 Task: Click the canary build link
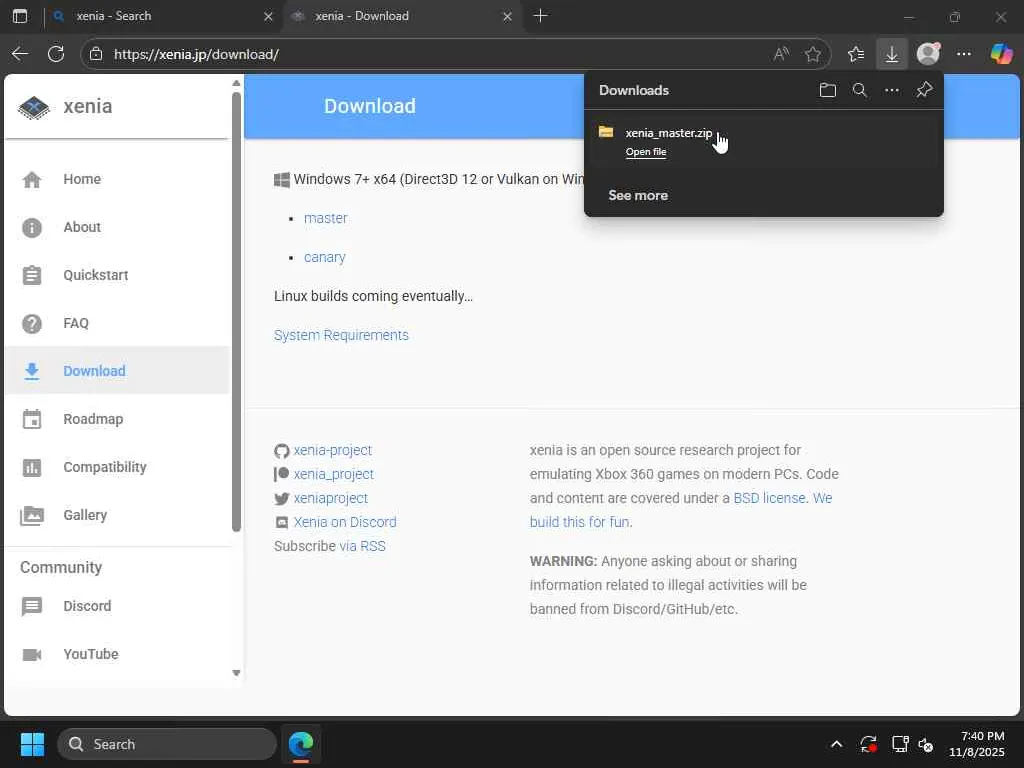pos(325,257)
